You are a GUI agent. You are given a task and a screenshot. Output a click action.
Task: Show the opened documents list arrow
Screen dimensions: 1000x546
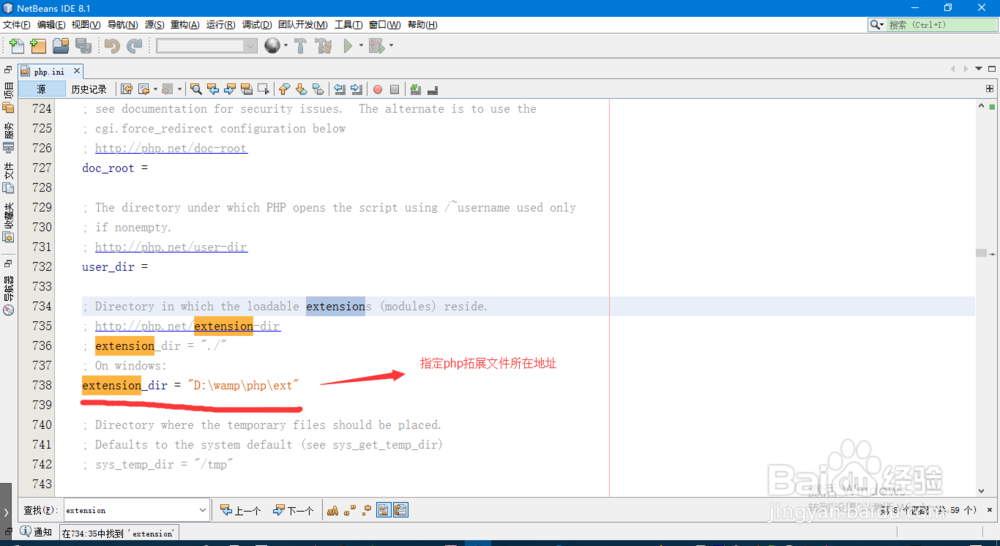tap(978, 68)
